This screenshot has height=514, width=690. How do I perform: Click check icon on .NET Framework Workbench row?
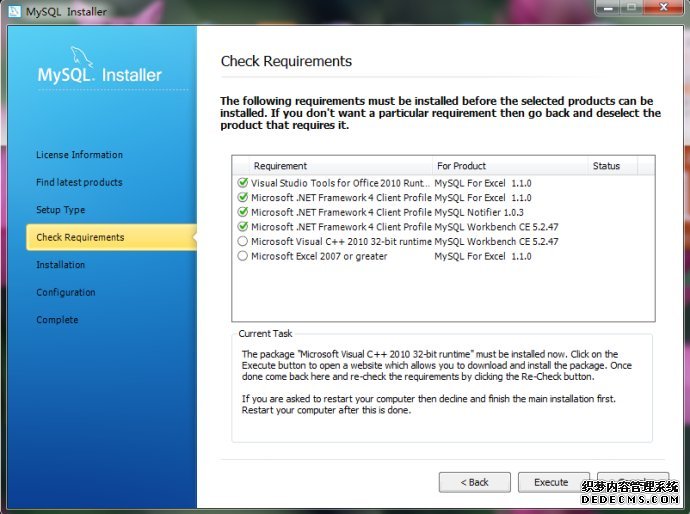coord(242,227)
